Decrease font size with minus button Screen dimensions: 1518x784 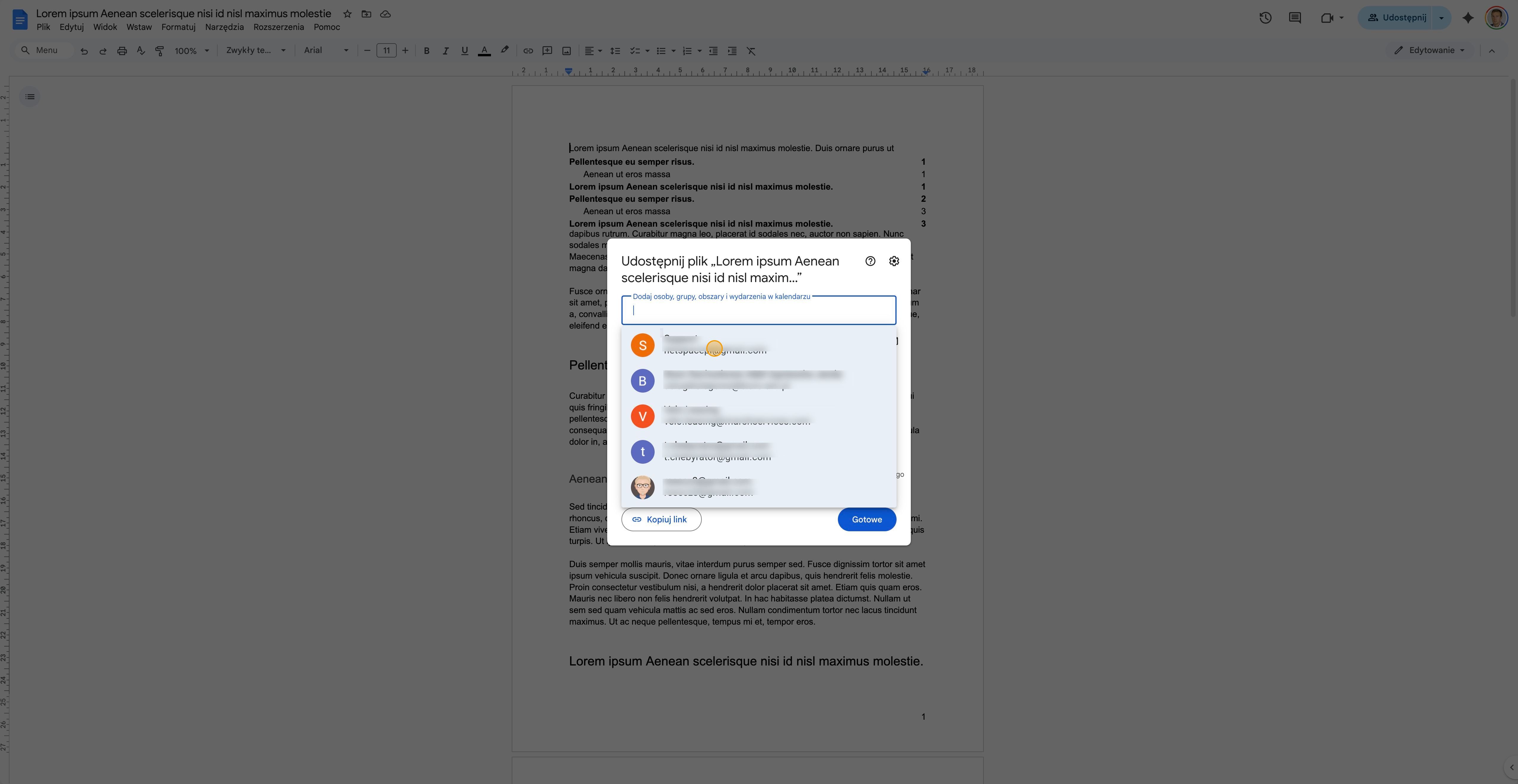pyautogui.click(x=367, y=51)
